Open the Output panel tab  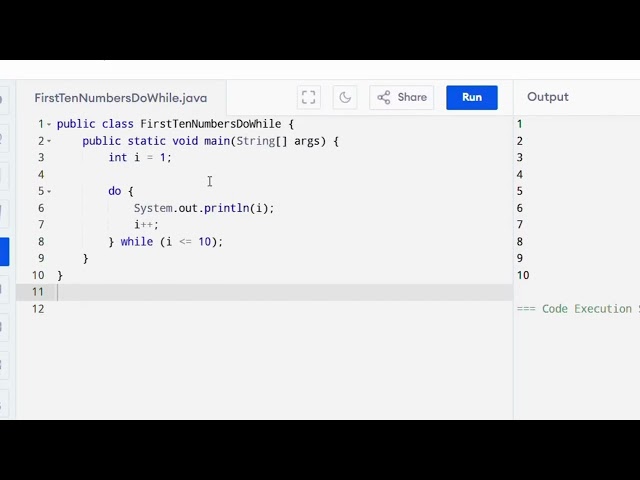[x=547, y=97]
